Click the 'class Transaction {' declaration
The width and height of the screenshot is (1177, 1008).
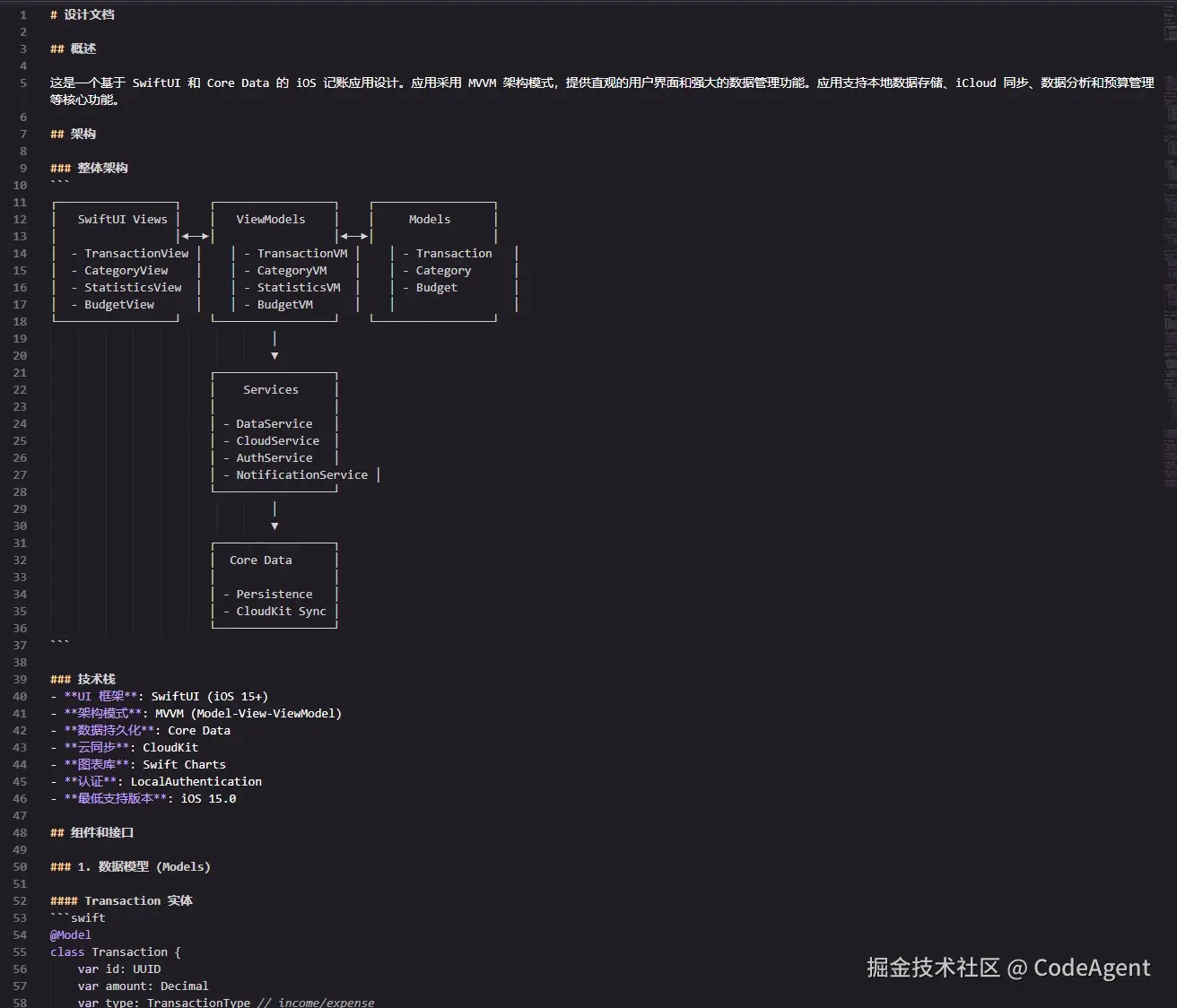click(116, 952)
